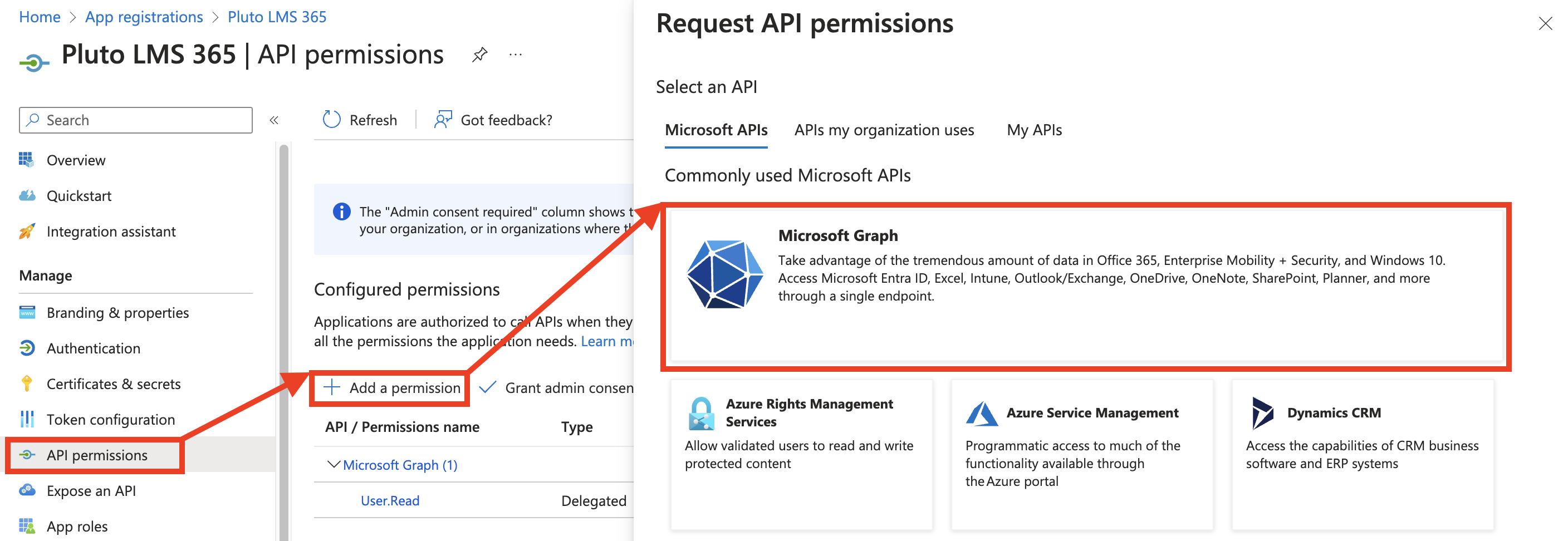Click the Token configuration bars icon
This screenshot has height=541, width=1568.
27,419
